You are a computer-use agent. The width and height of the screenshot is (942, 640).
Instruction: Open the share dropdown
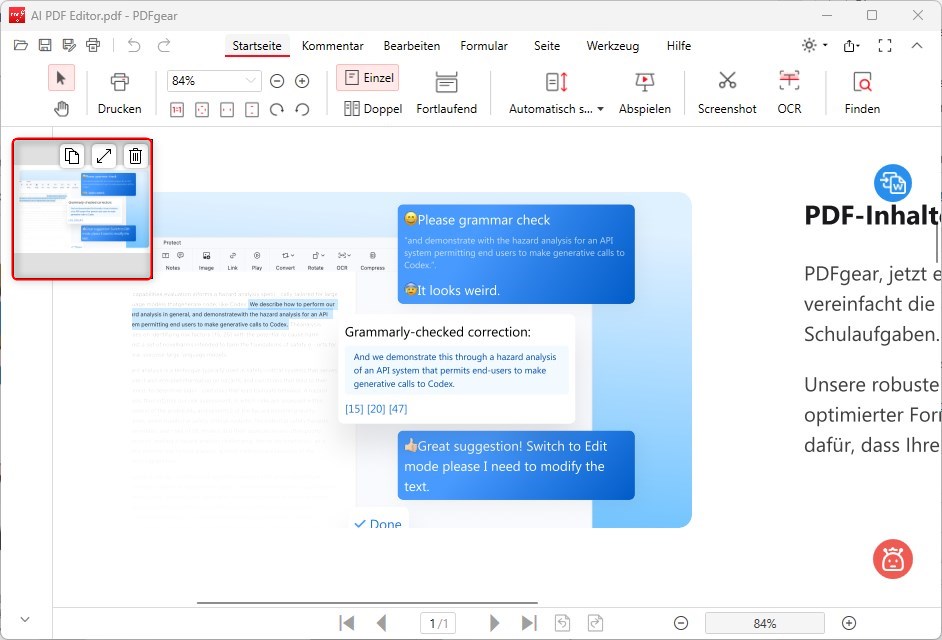click(x=851, y=45)
